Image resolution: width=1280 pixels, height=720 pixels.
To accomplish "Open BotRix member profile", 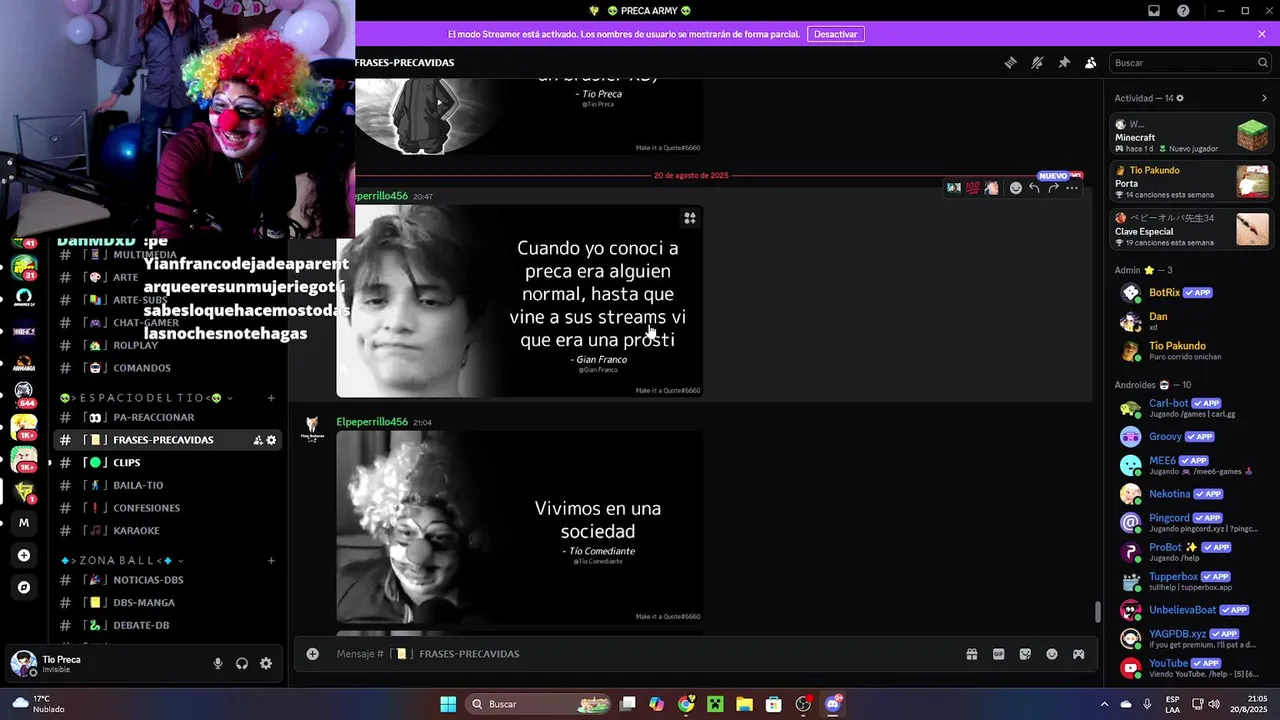I will [1192, 293].
